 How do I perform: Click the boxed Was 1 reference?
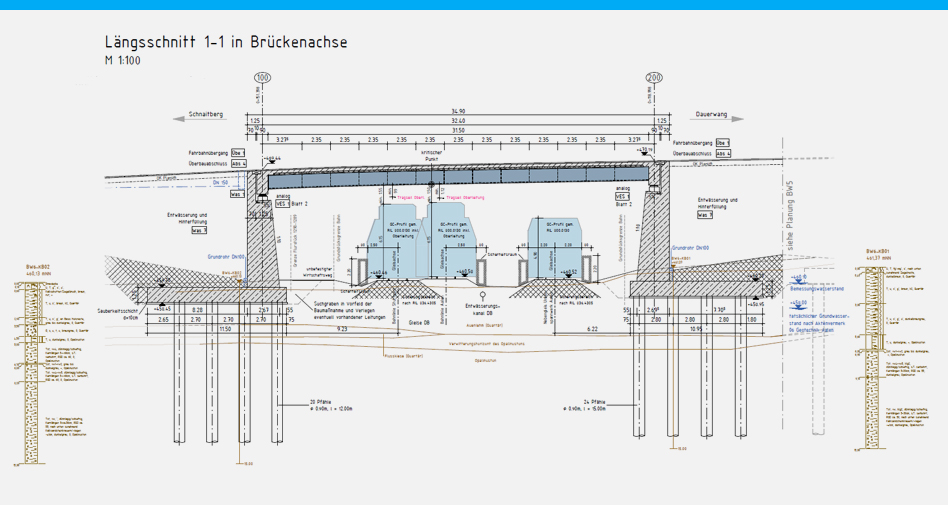pos(238,194)
